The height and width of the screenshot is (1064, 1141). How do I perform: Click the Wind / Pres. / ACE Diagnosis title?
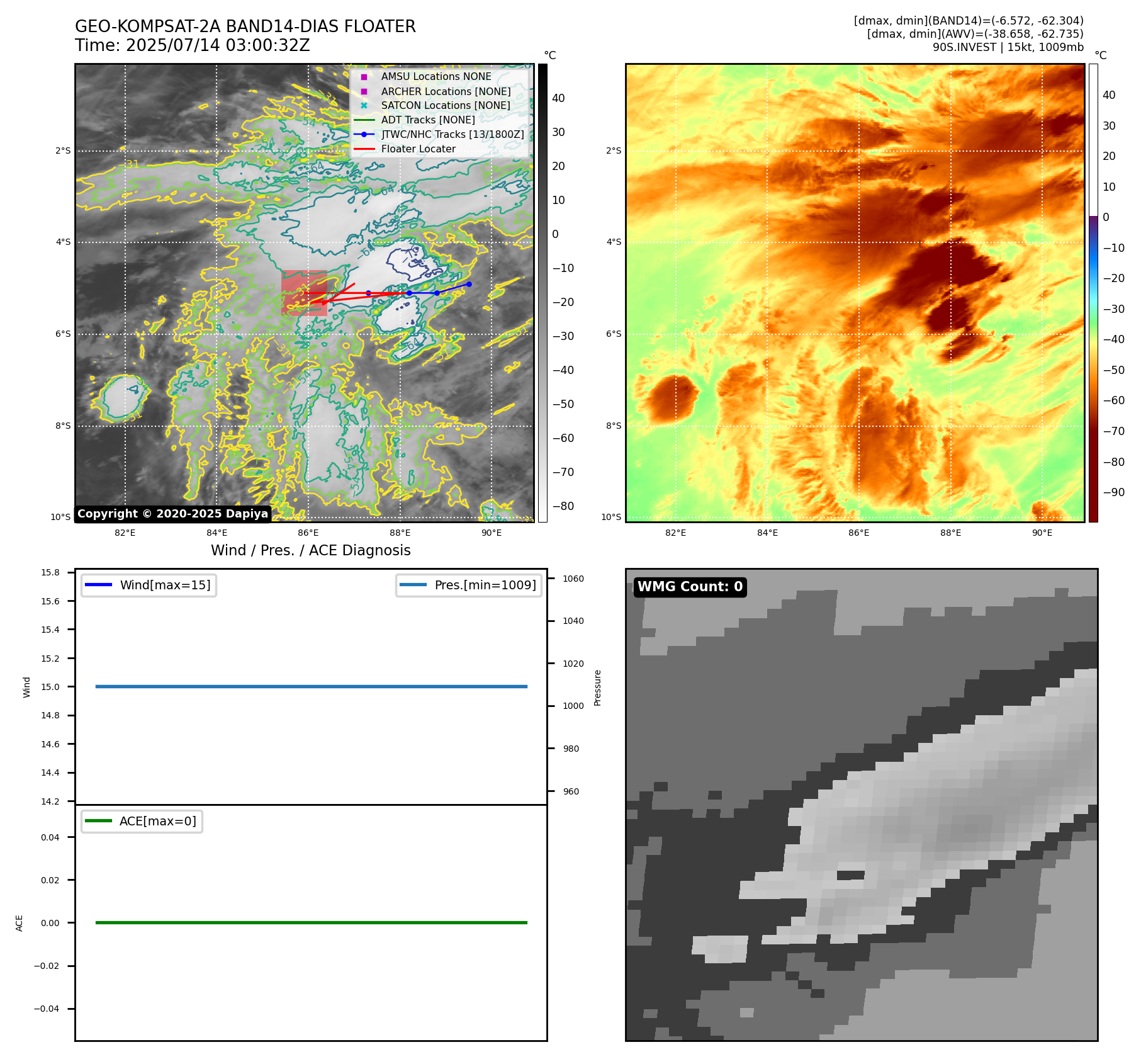311,550
